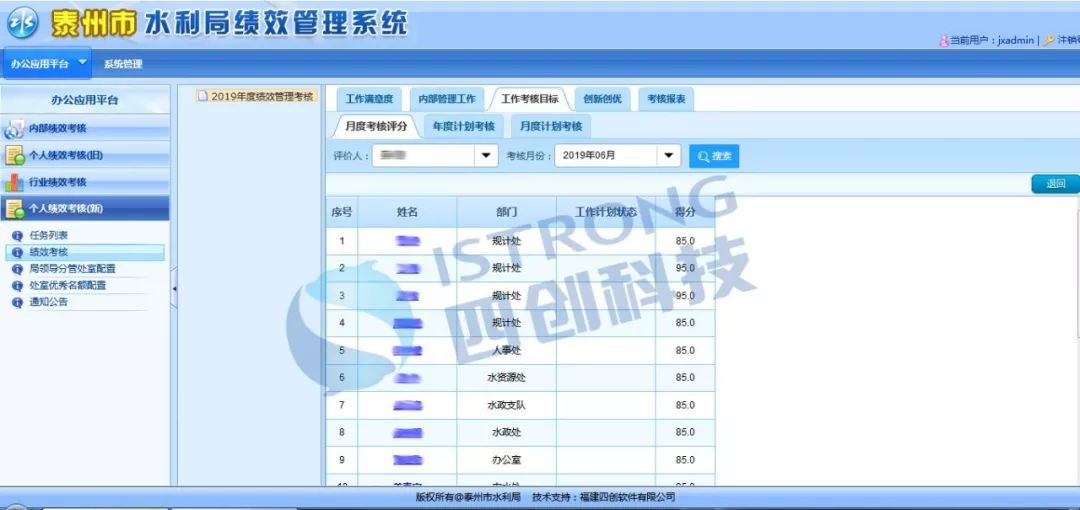This screenshot has width=1080, height=510.
Task: Select the 工作考核目标 tab
Action: click(530, 99)
